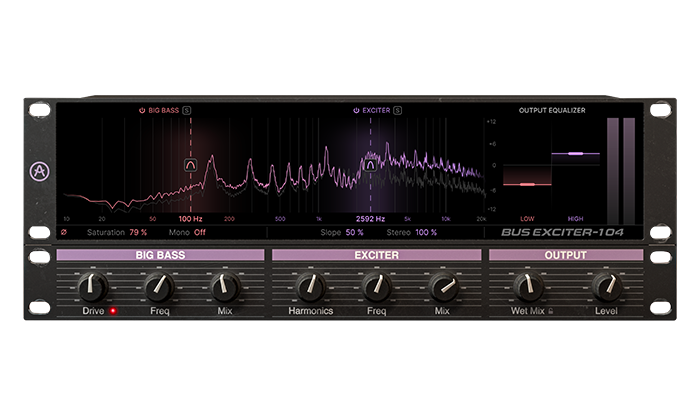The height and width of the screenshot is (400, 700).
Task: Click the BIG BASS section header
Action: [x=160, y=255]
